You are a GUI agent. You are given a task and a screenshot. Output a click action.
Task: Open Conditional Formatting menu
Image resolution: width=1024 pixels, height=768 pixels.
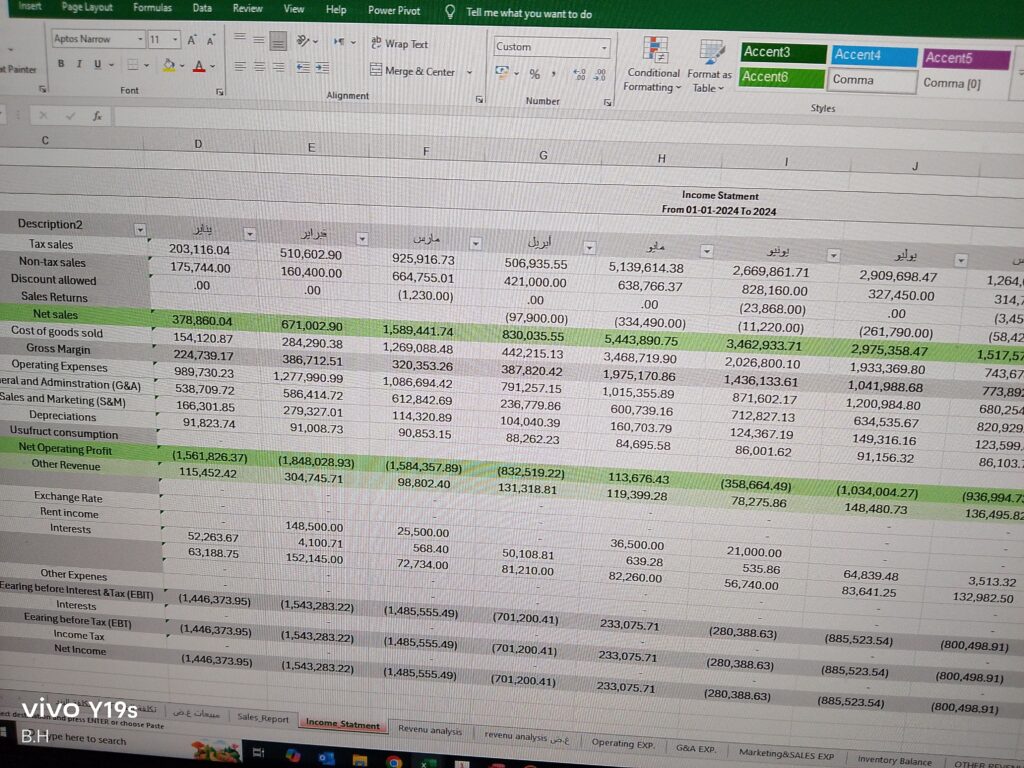point(653,65)
